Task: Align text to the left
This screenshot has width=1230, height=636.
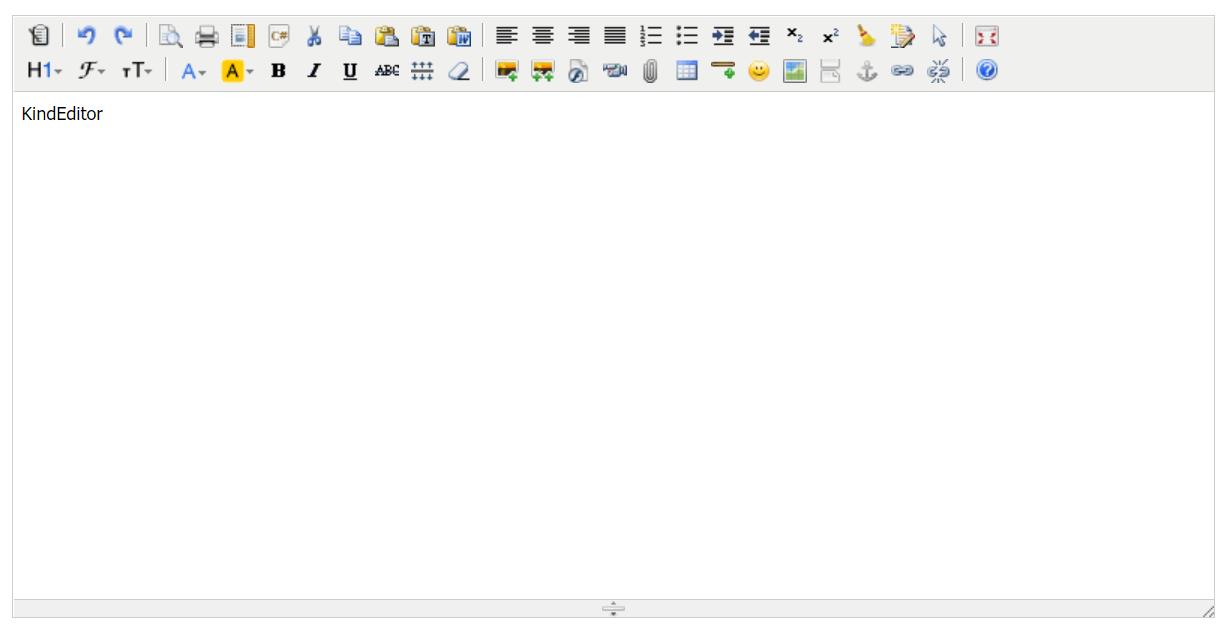Action: point(505,37)
